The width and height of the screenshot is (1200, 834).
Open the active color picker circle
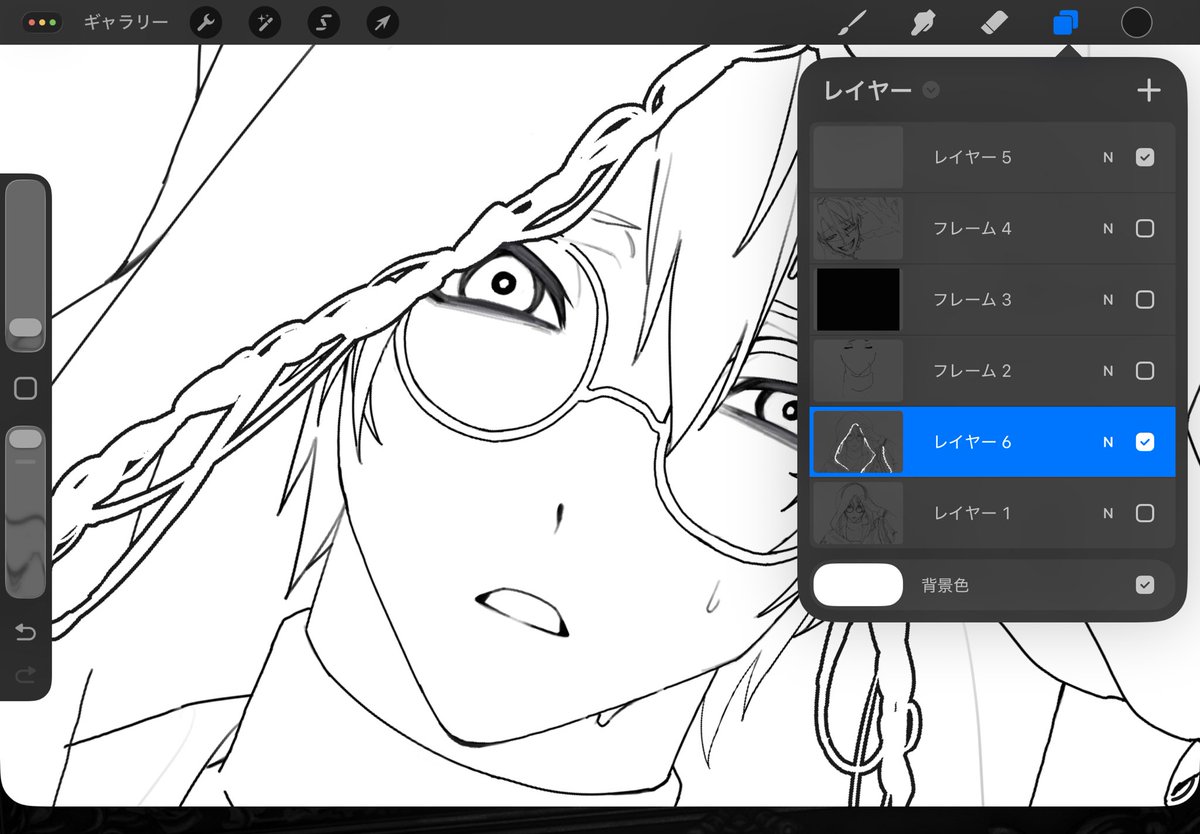click(x=1137, y=22)
